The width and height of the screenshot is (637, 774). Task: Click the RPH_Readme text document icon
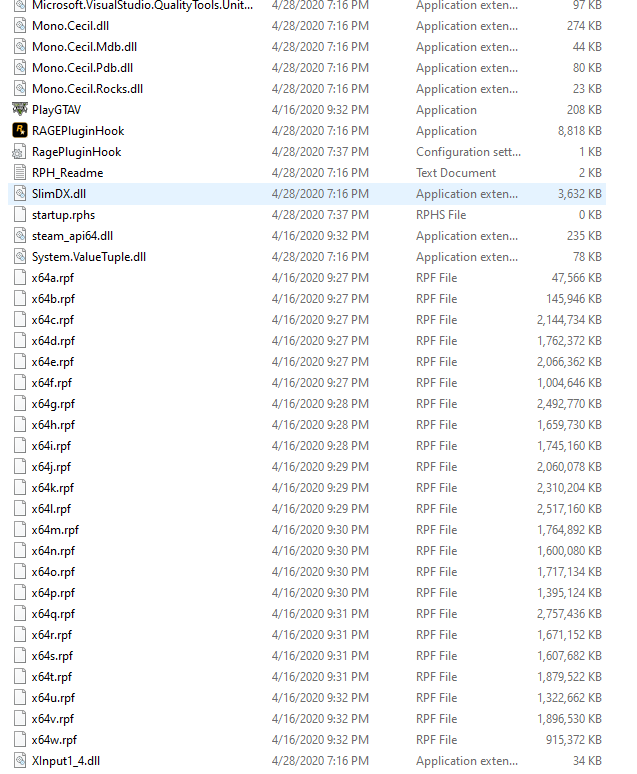20,172
